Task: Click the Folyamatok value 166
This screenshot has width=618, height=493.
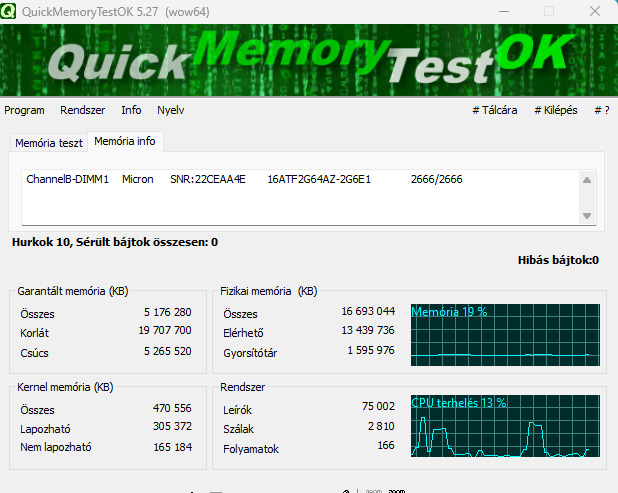Action: [x=386, y=445]
